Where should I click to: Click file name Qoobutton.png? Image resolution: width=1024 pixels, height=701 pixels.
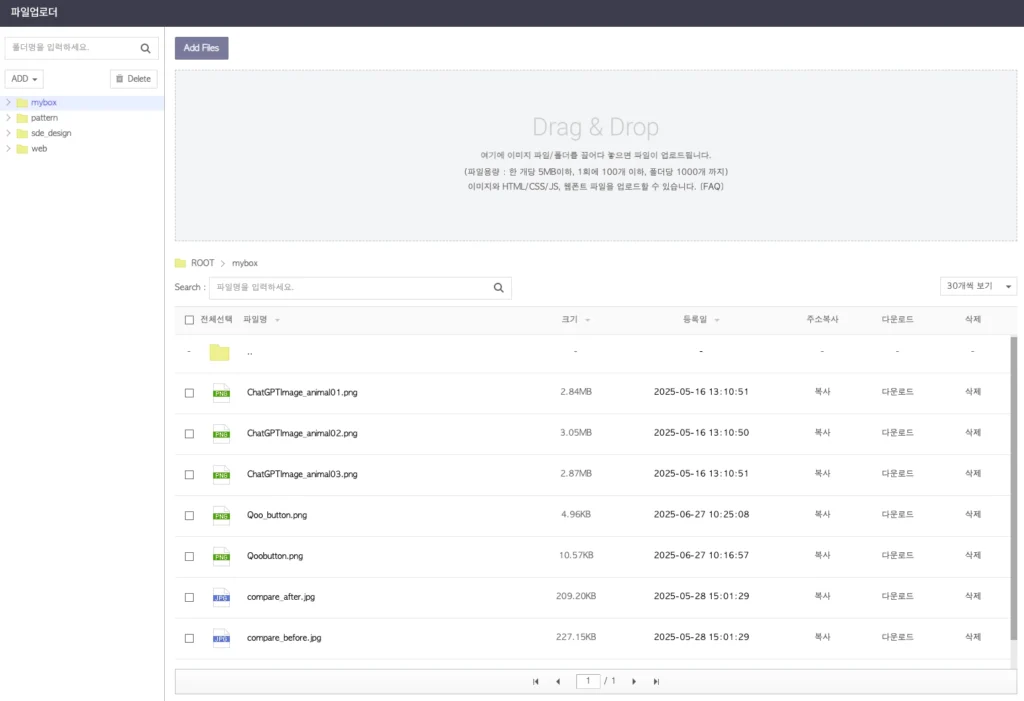(x=275, y=556)
